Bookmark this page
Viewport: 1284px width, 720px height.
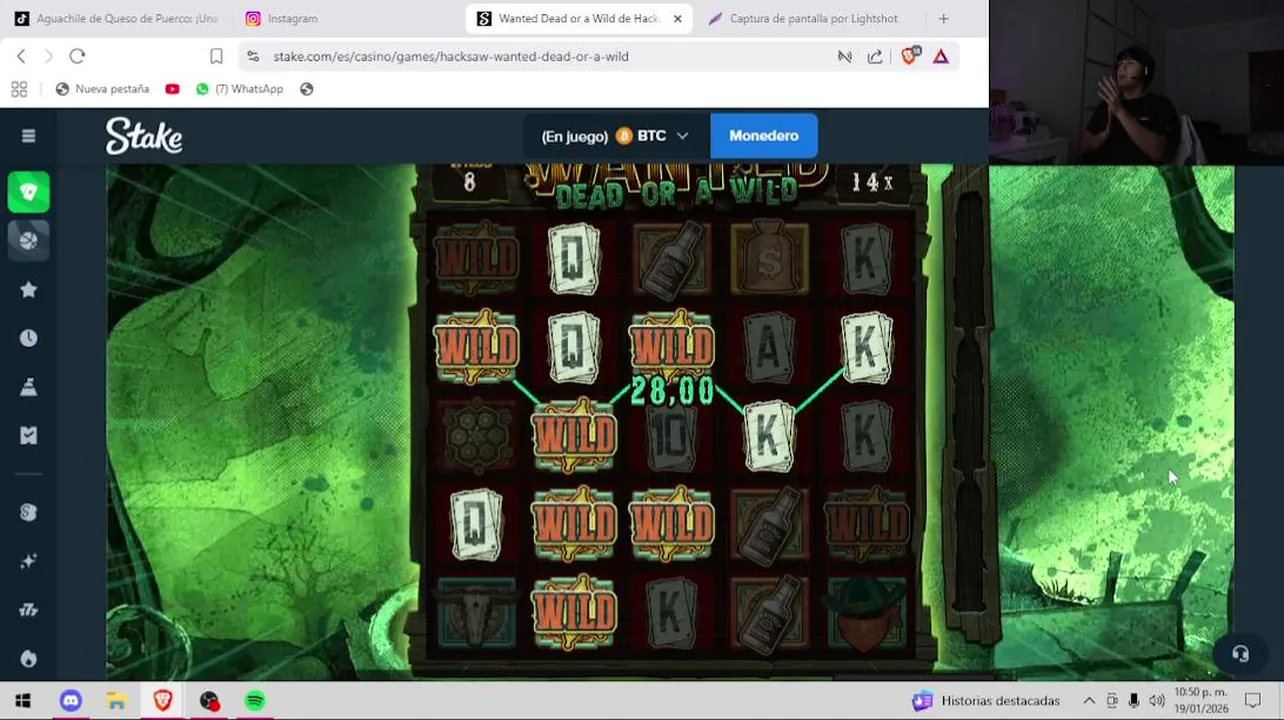(x=216, y=56)
